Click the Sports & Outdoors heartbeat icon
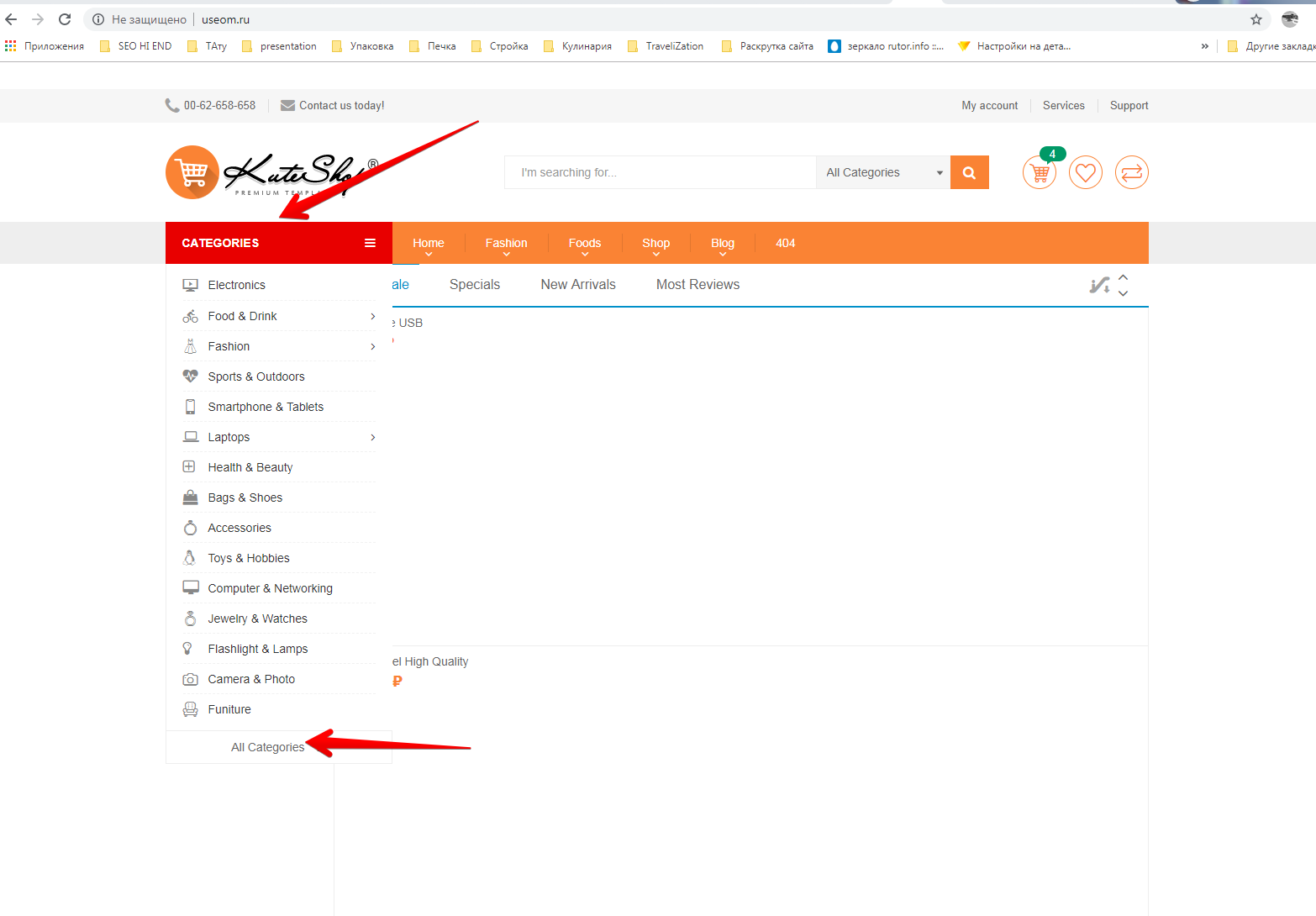The width and height of the screenshot is (1316, 916). [190, 376]
